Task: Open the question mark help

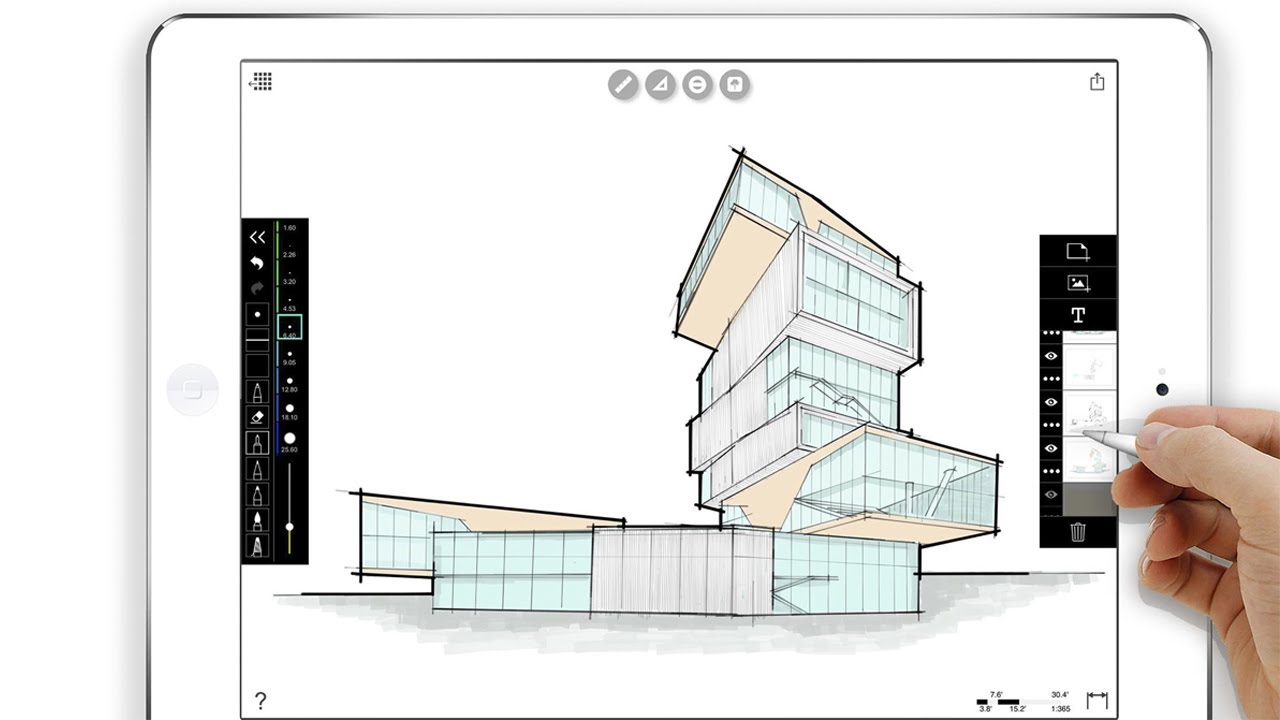Action: [260, 701]
